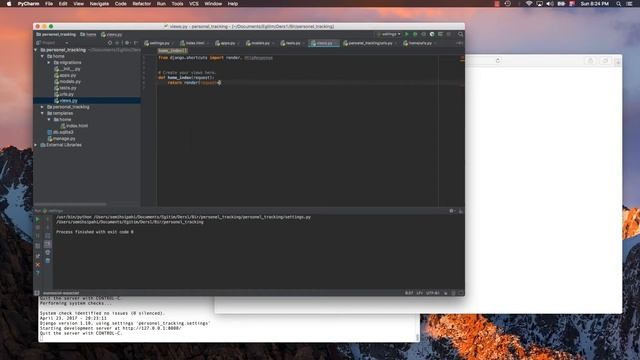
Task: Click the Wi-Fi status icon
Action: point(529,4)
